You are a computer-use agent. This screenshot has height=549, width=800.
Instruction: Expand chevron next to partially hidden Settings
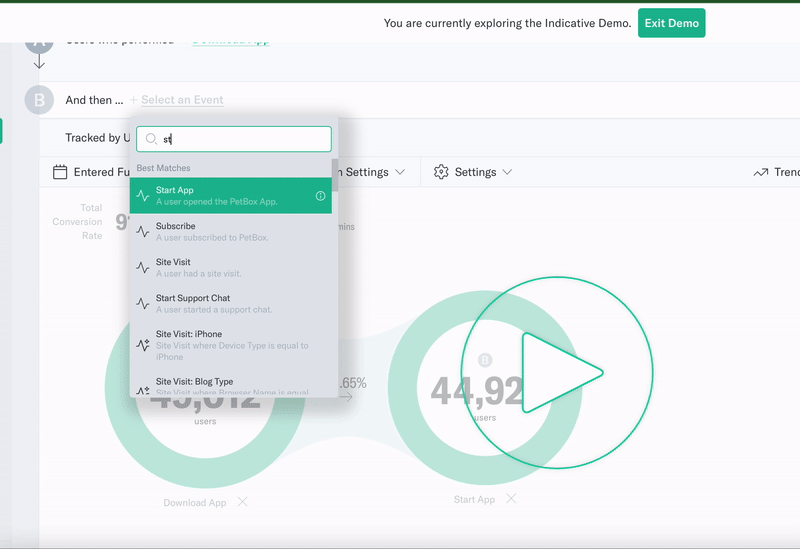point(400,172)
